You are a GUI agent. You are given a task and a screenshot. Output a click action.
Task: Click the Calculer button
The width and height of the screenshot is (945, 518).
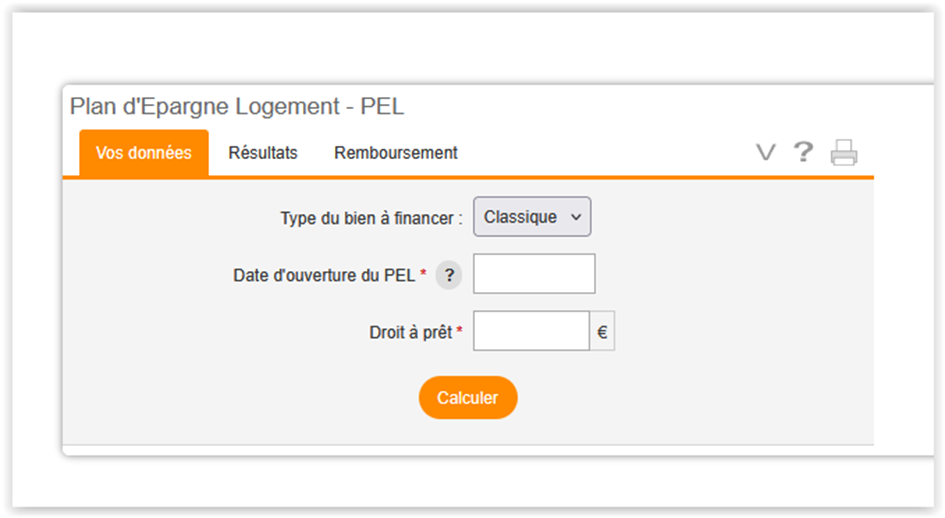[x=468, y=397]
